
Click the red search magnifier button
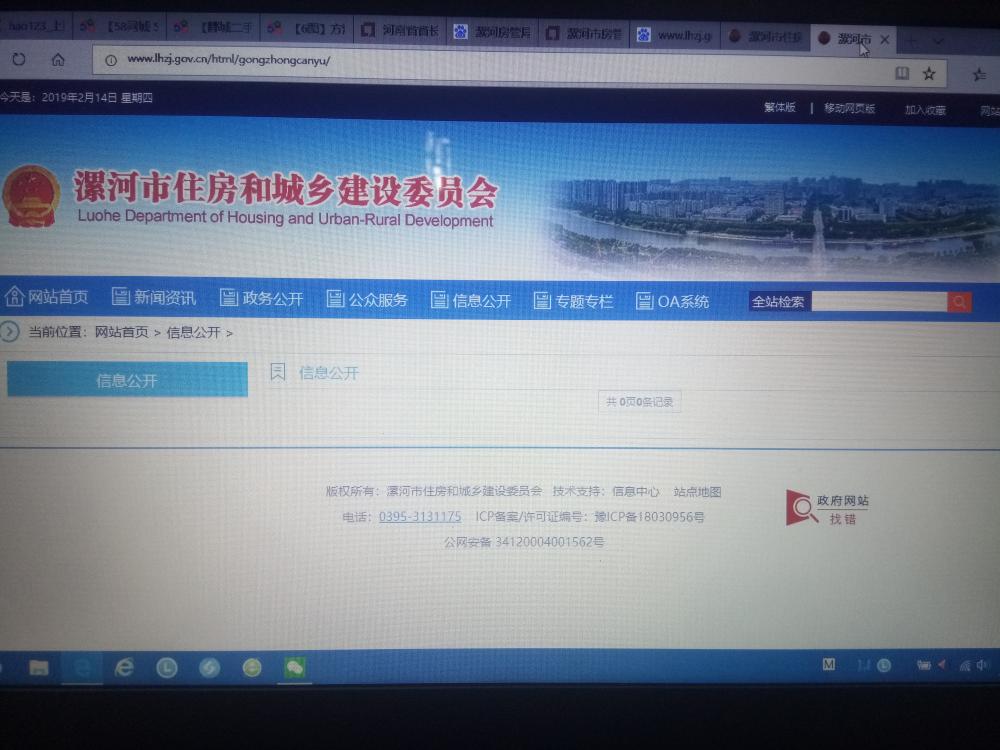[959, 302]
